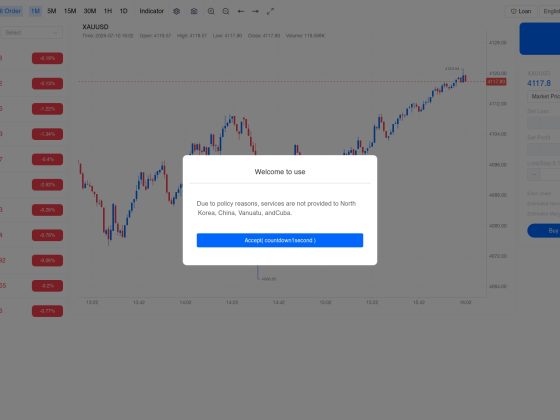The image size is (560, 420).
Task: Switch chart to 1D timeframe
Action: [123, 11]
